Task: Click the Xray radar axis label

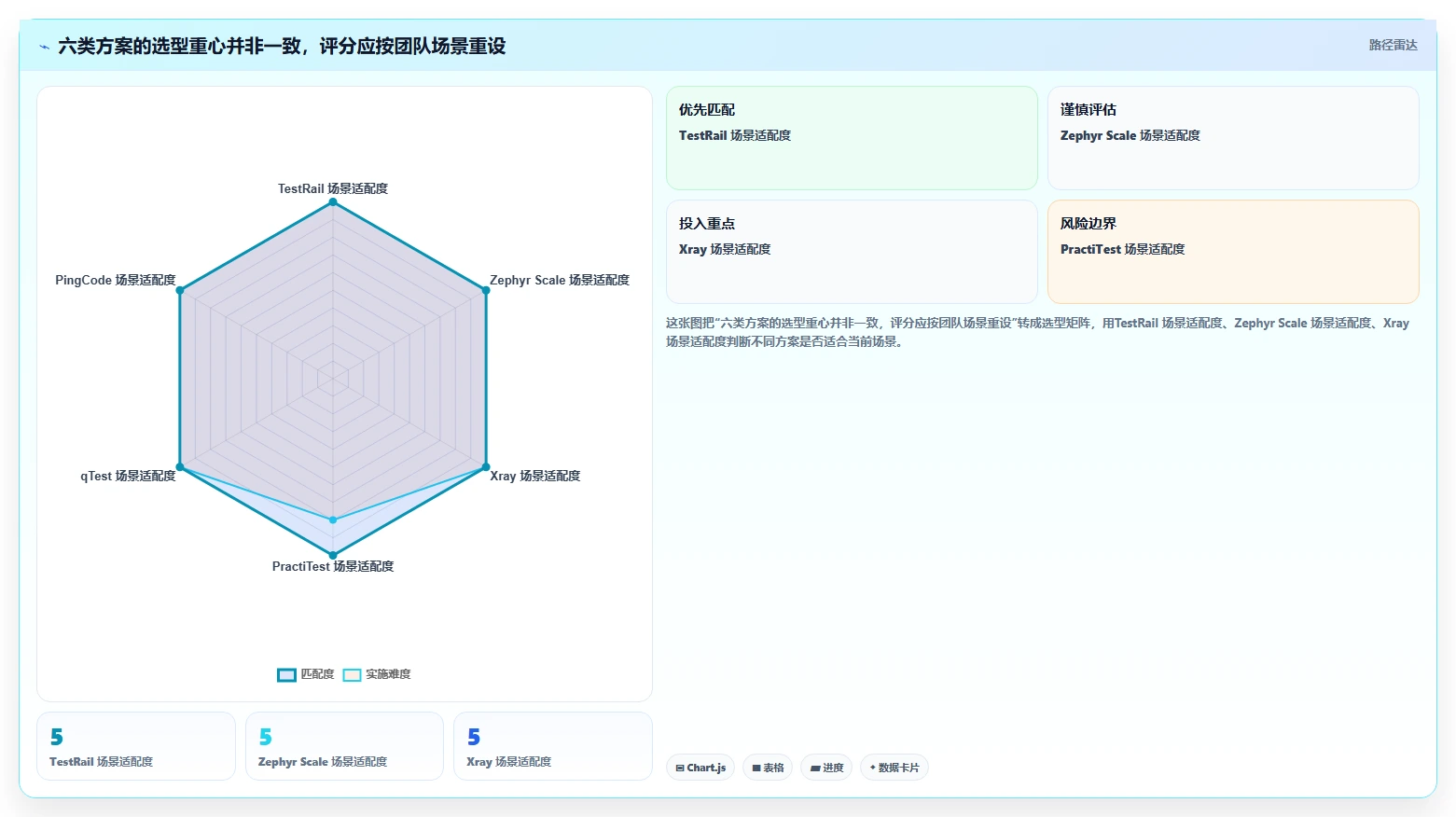Action: pos(535,476)
